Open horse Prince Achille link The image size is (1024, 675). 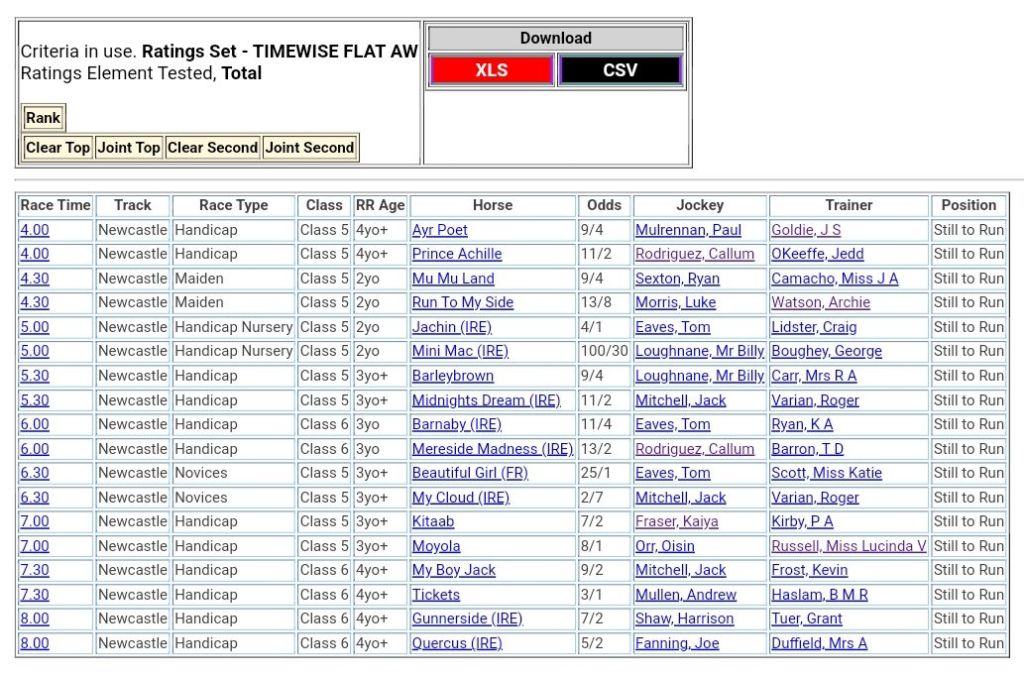coord(457,254)
